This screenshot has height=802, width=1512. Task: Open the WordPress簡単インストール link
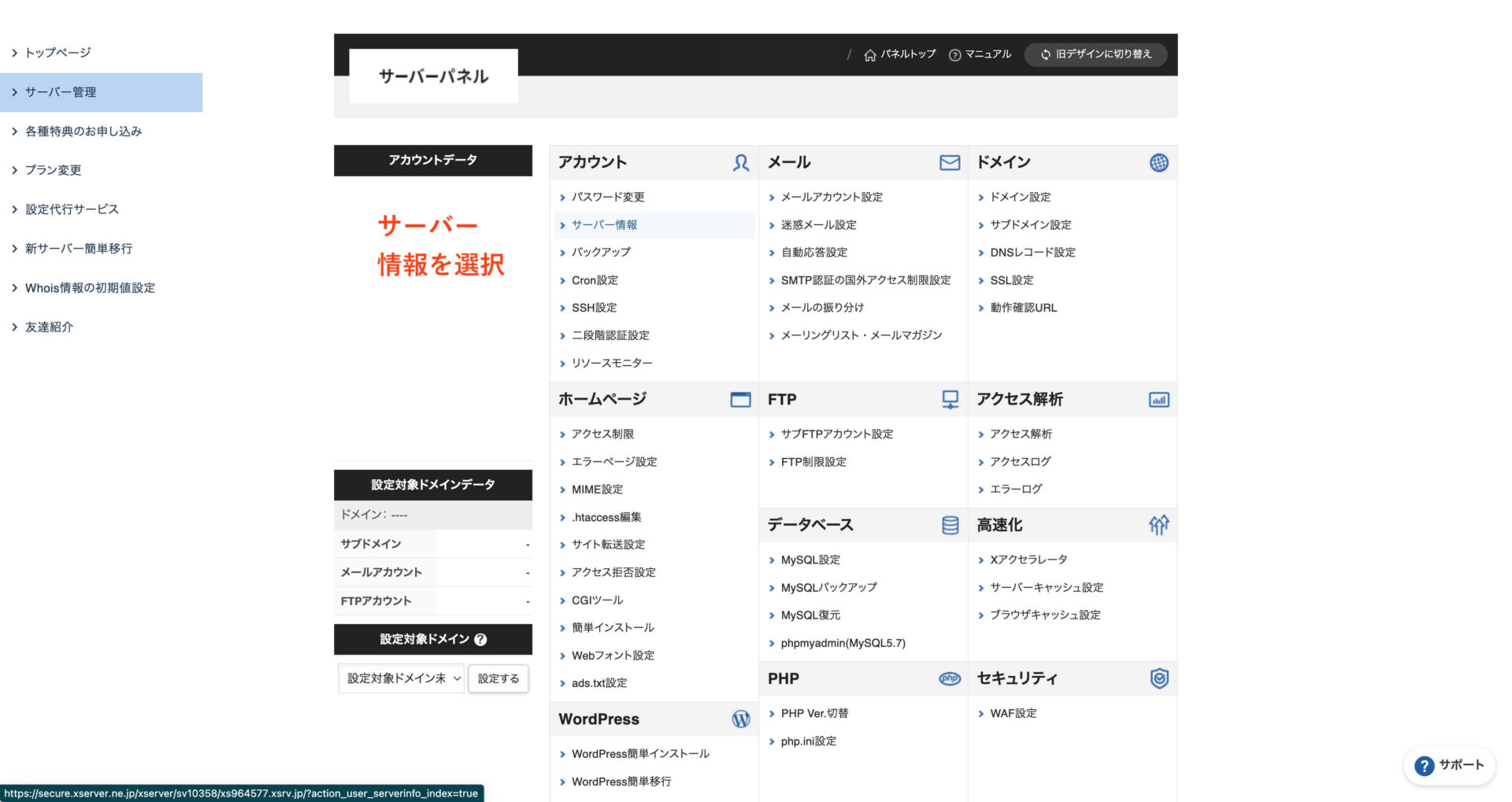(x=640, y=754)
